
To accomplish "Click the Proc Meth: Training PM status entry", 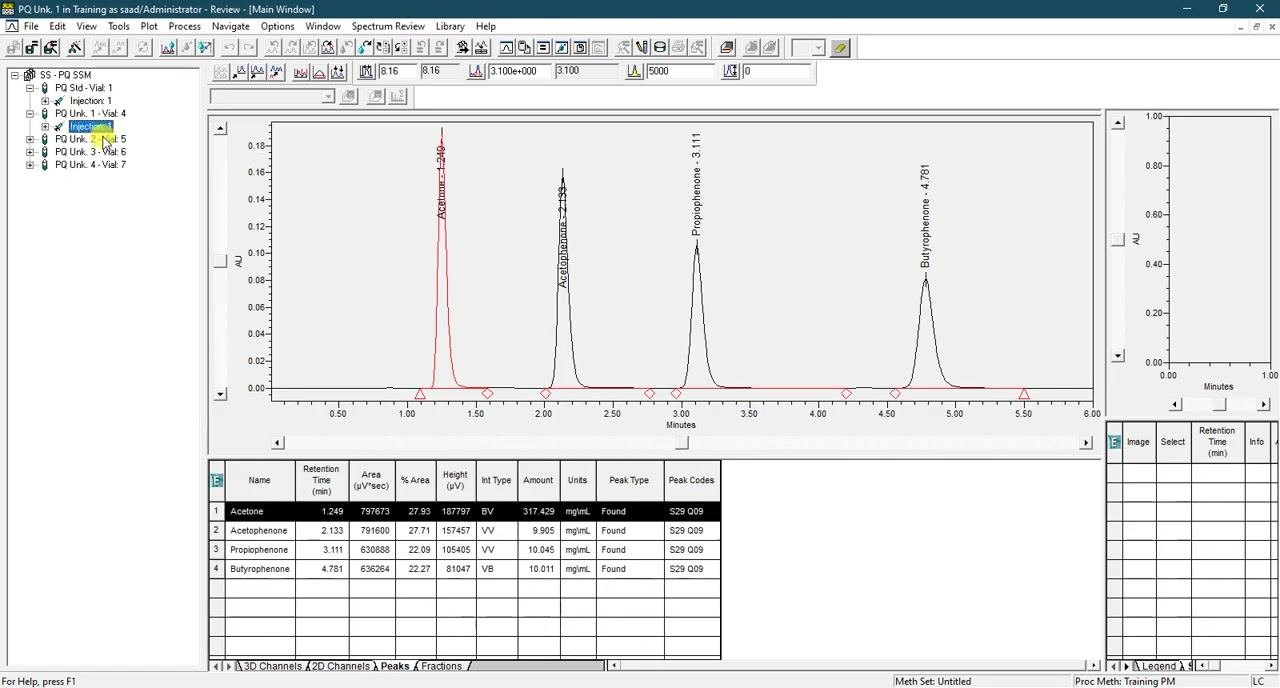I will pyautogui.click(x=1125, y=681).
